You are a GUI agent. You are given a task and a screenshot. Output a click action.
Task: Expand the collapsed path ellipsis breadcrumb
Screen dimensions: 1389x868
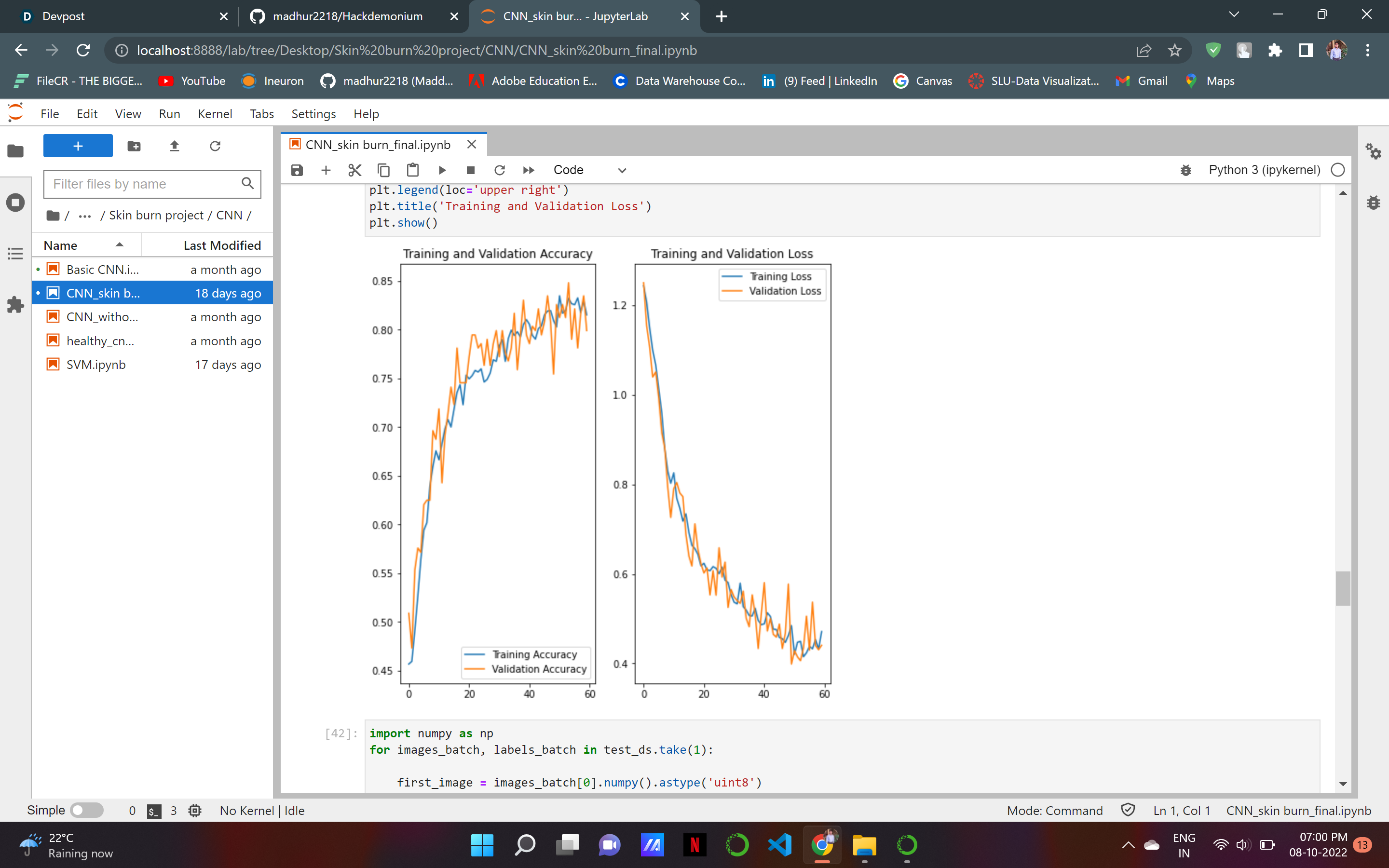(85, 215)
